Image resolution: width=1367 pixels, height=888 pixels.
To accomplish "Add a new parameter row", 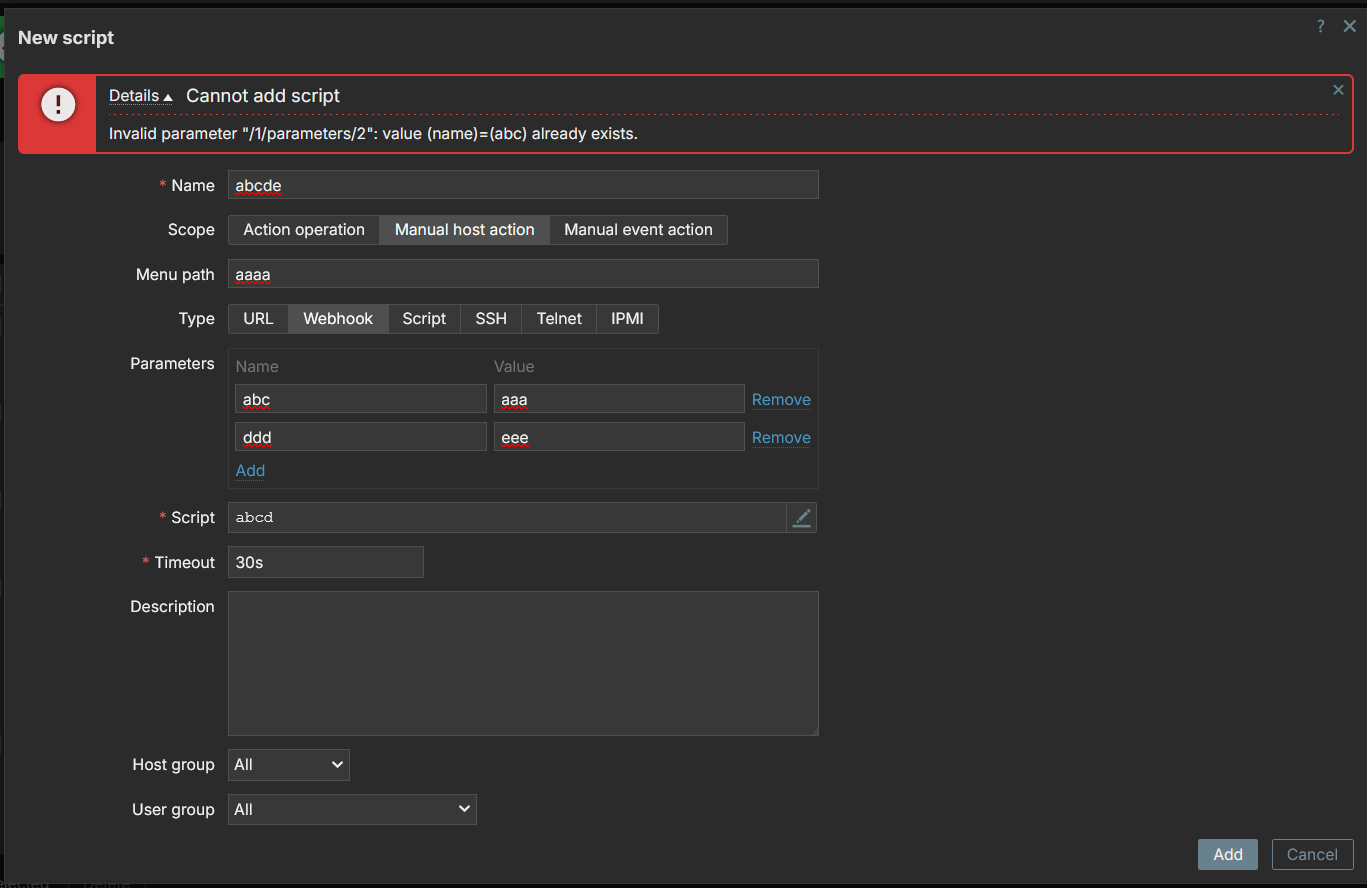I will click(x=250, y=471).
